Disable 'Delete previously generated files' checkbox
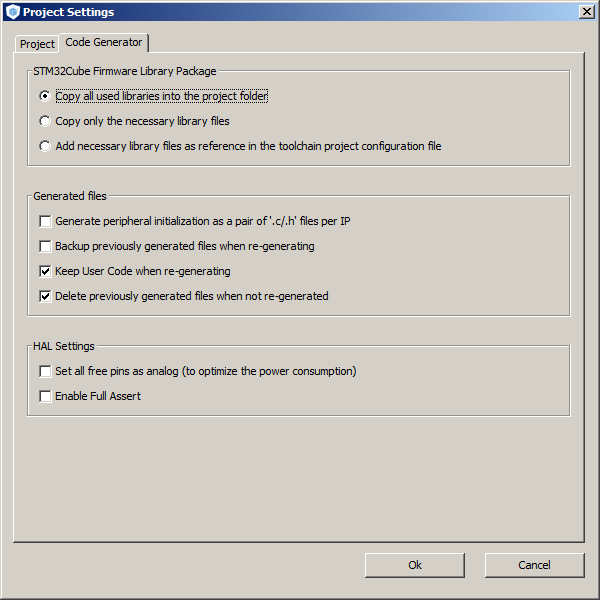Image resolution: width=600 pixels, height=600 pixels. click(45, 296)
